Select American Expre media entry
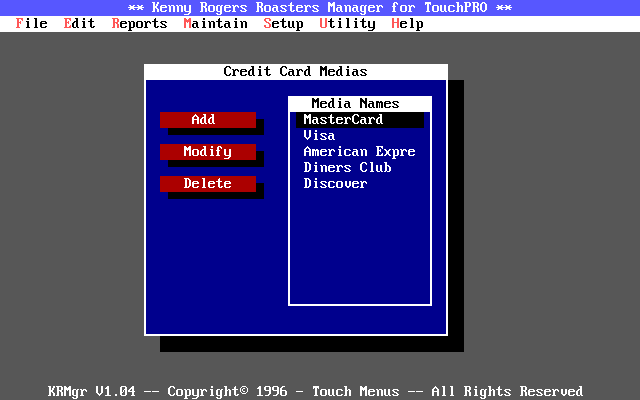640x400 pixels. pos(360,152)
